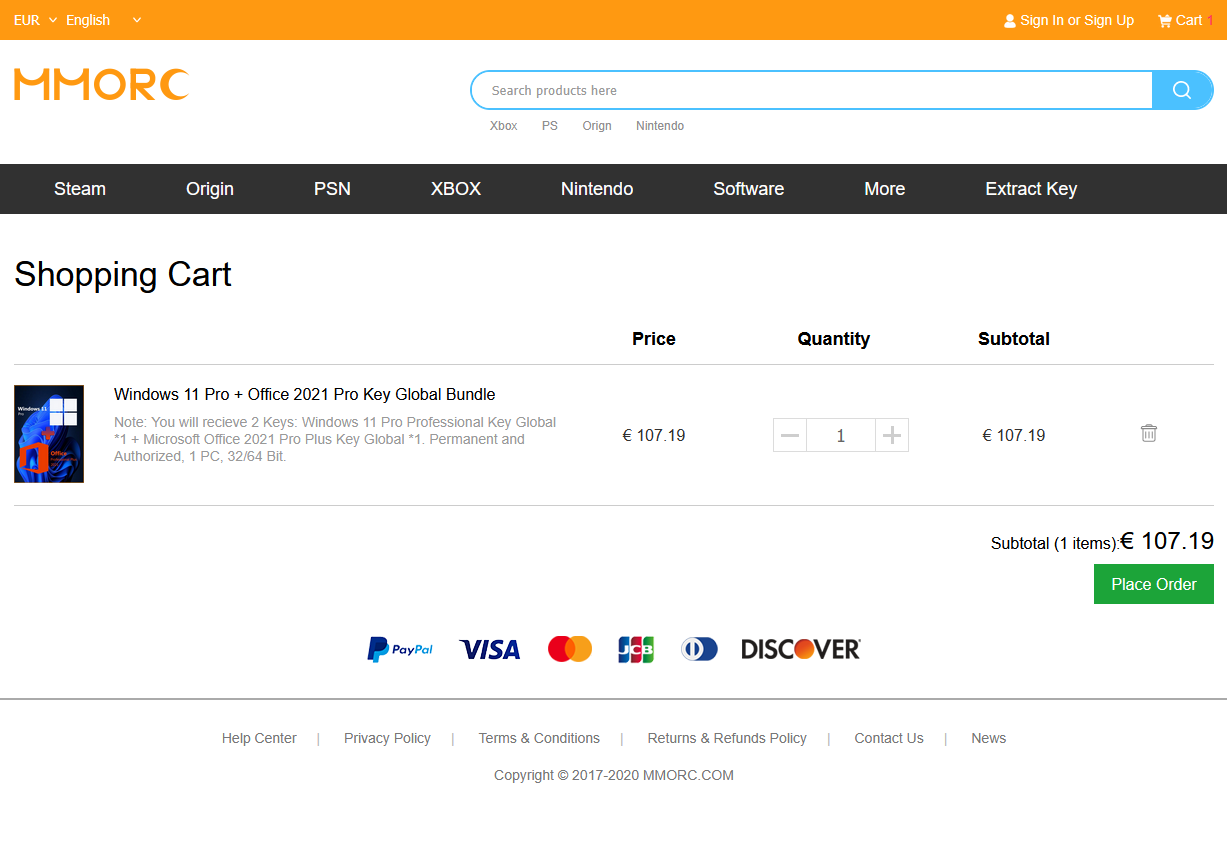Screen dimensions: 1227x844
Task: Open the Windows 11 Pro bundle thumbnail
Action: tap(49, 434)
